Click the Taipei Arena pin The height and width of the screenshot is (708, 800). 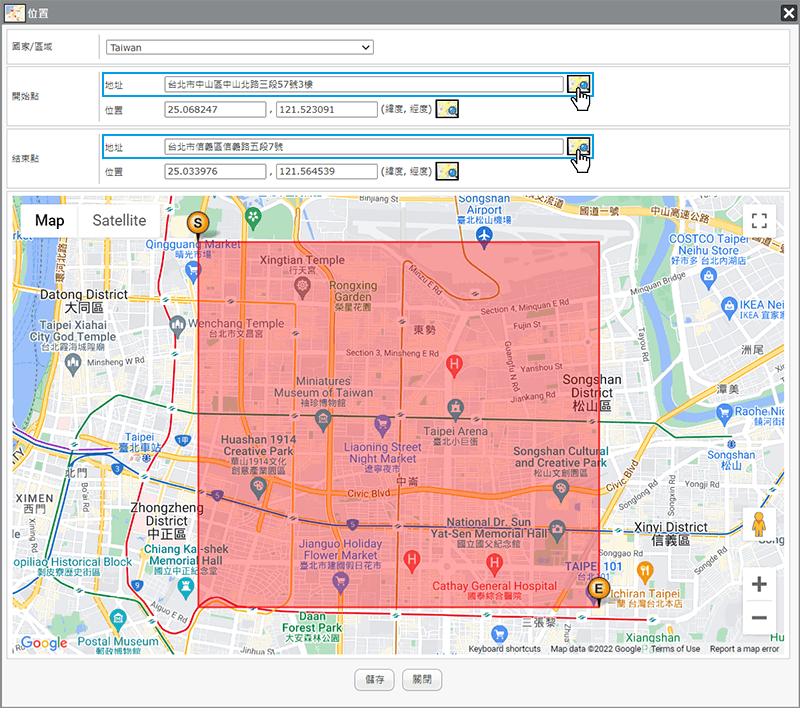[456, 409]
